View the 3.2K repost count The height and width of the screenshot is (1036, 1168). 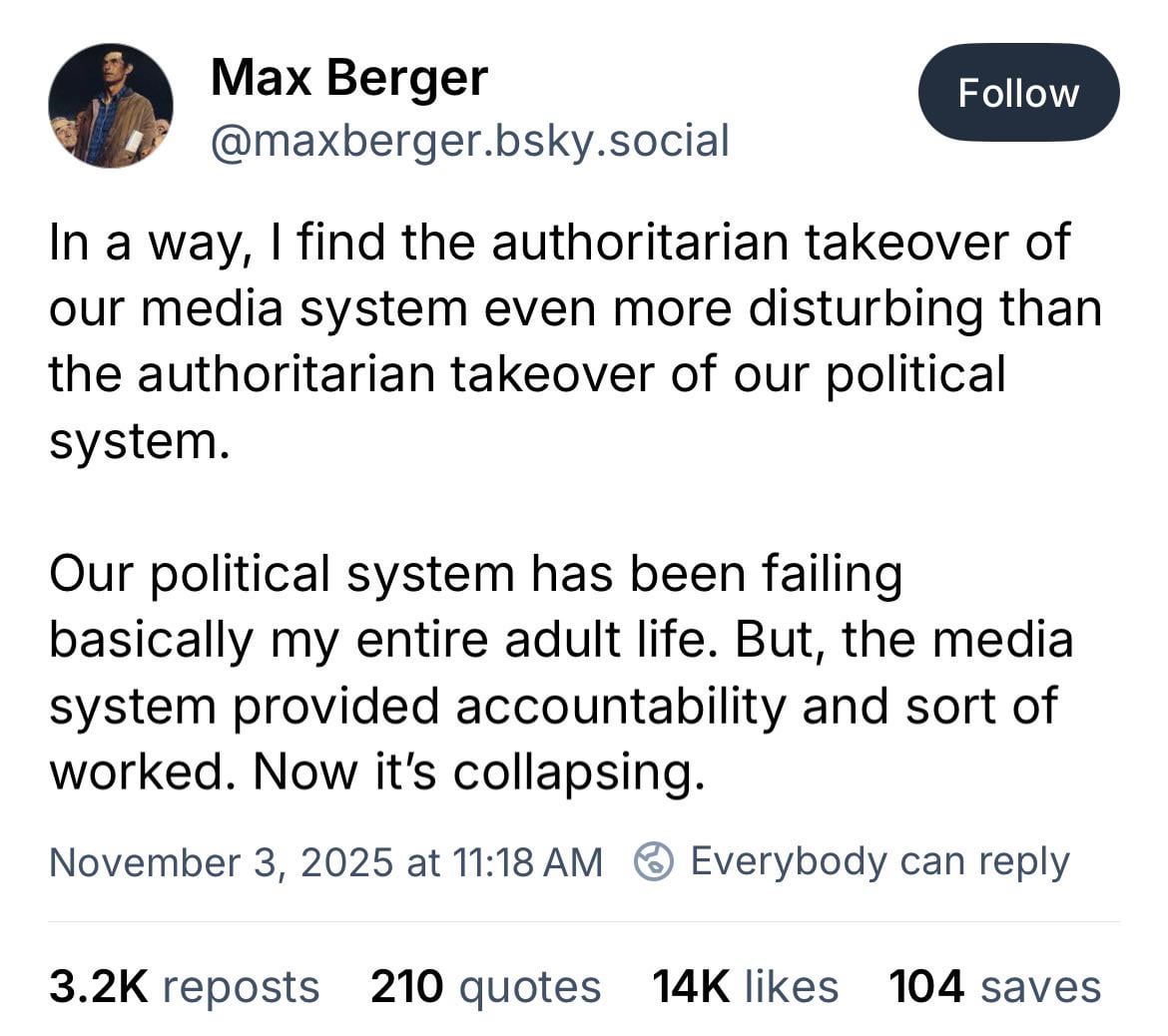pos(98,987)
